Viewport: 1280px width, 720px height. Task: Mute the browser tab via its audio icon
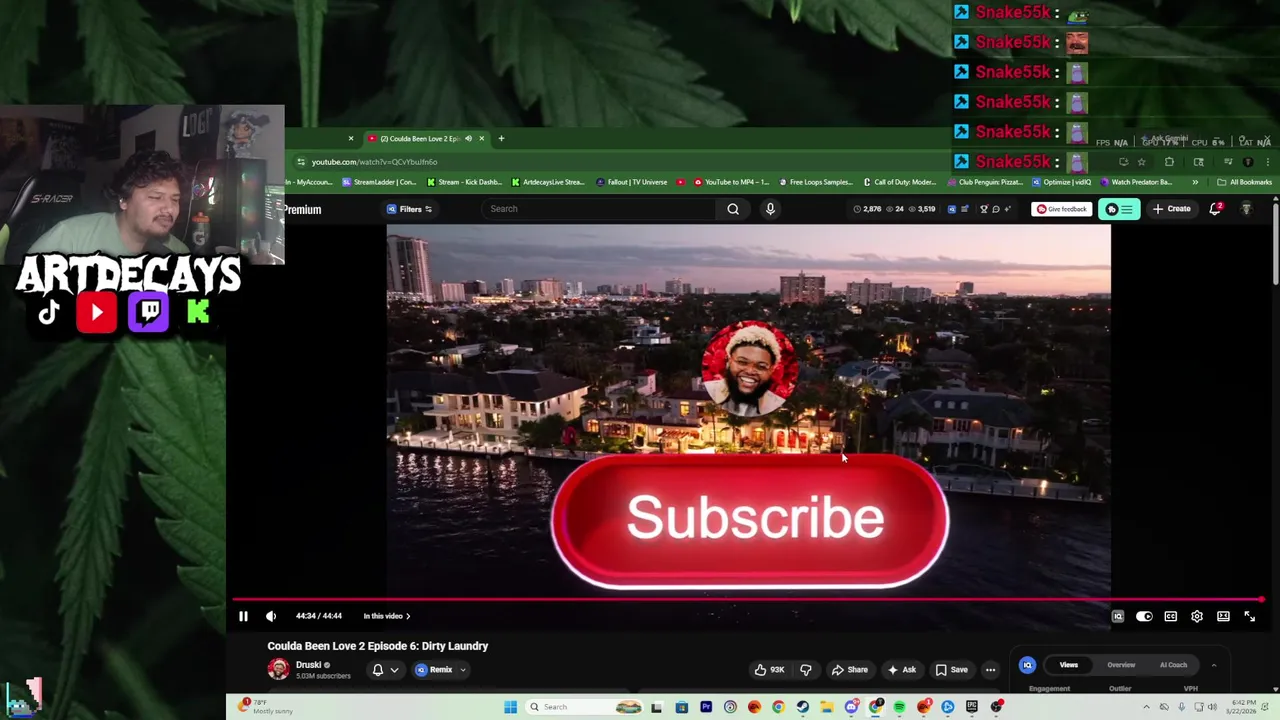point(468,139)
